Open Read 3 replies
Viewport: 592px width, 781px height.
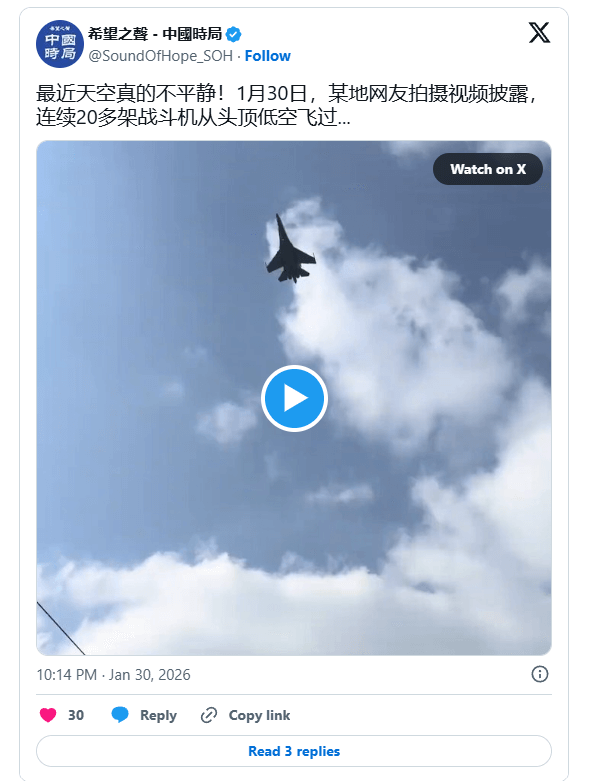[294, 751]
